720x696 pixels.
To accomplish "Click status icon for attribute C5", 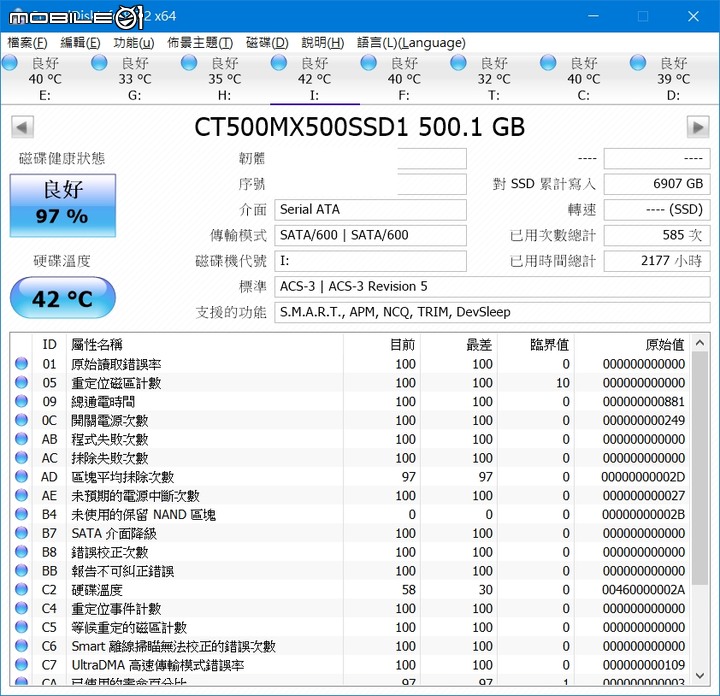I will (x=21, y=627).
